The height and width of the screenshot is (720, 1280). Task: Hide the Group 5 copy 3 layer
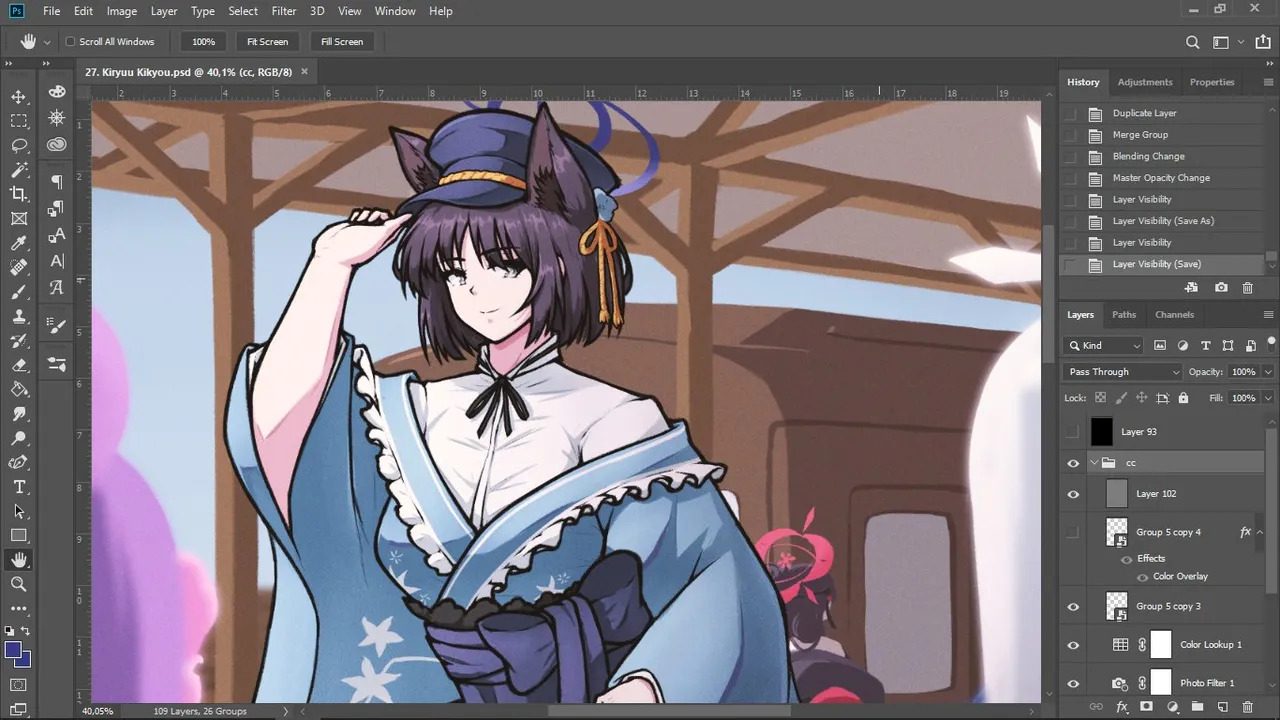pyautogui.click(x=1073, y=607)
